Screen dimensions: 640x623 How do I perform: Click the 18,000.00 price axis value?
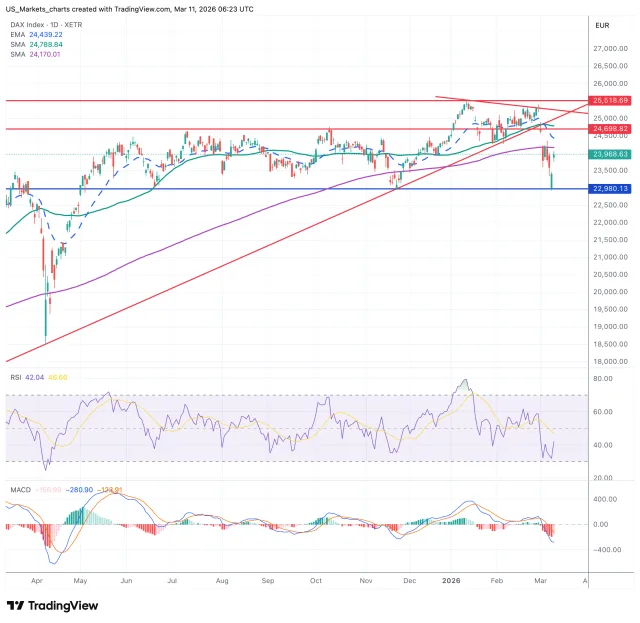pos(610,361)
